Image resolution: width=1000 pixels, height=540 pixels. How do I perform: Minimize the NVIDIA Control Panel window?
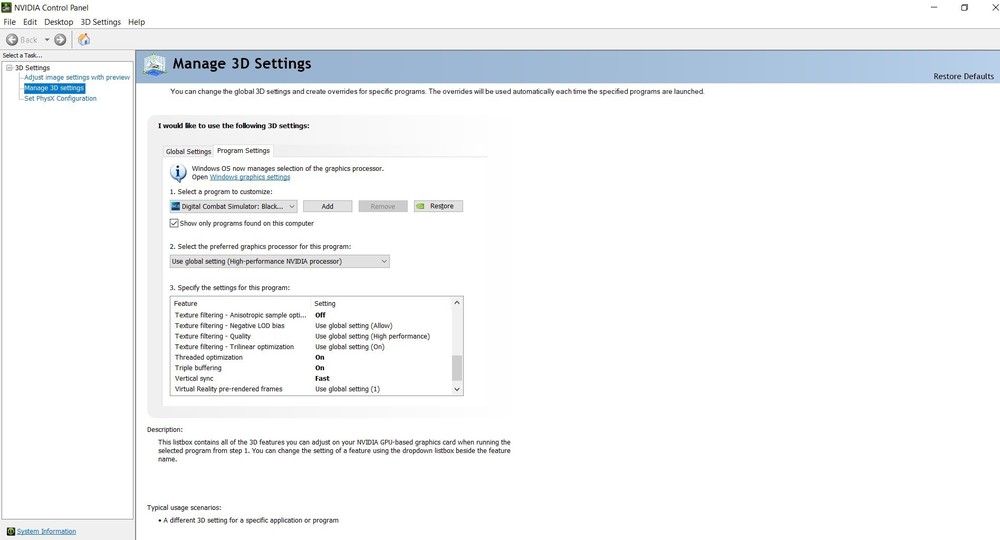934,8
